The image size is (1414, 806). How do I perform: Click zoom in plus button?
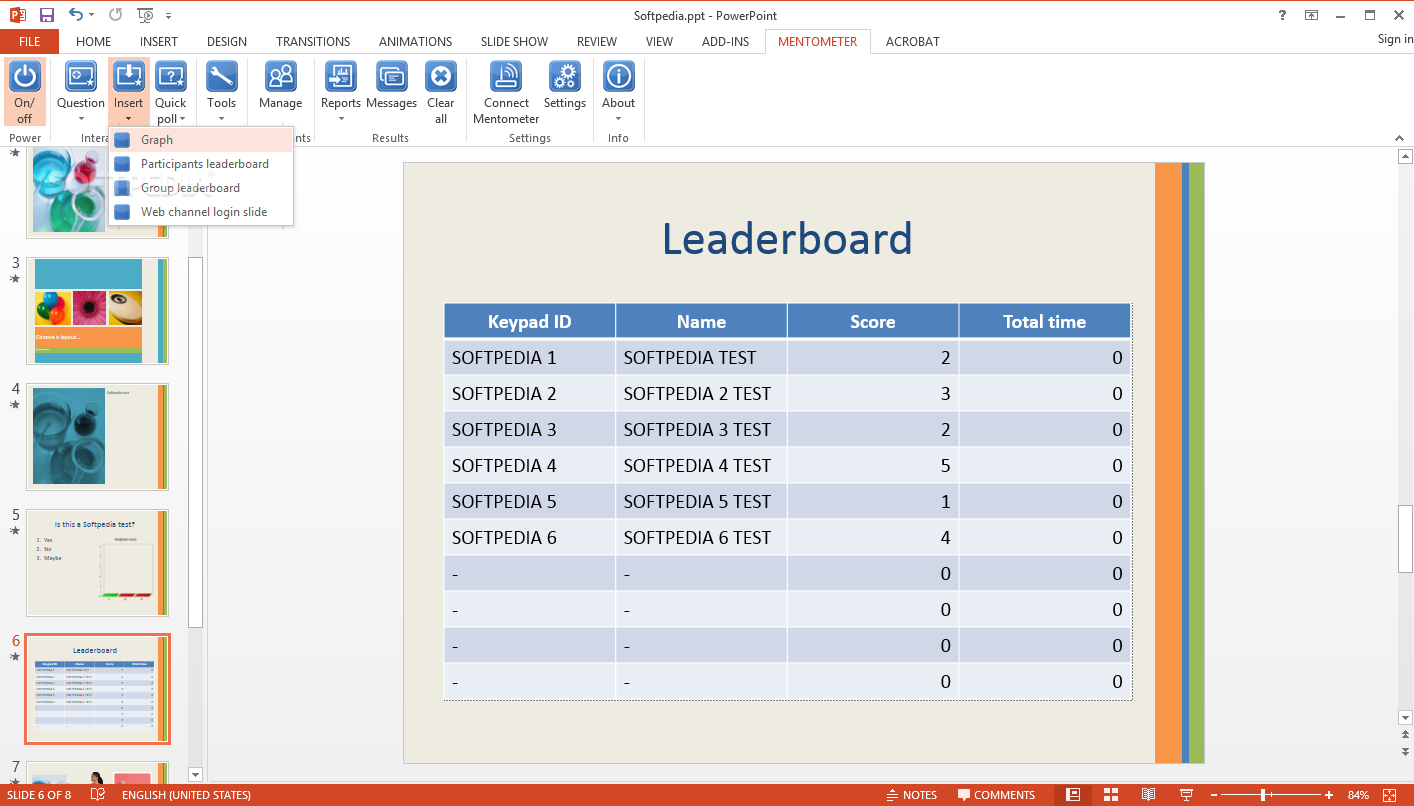click(1329, 795)
